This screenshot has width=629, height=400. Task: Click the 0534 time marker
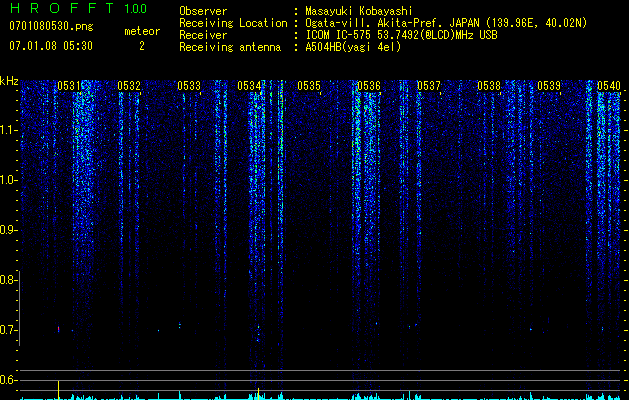pos(249,86)
